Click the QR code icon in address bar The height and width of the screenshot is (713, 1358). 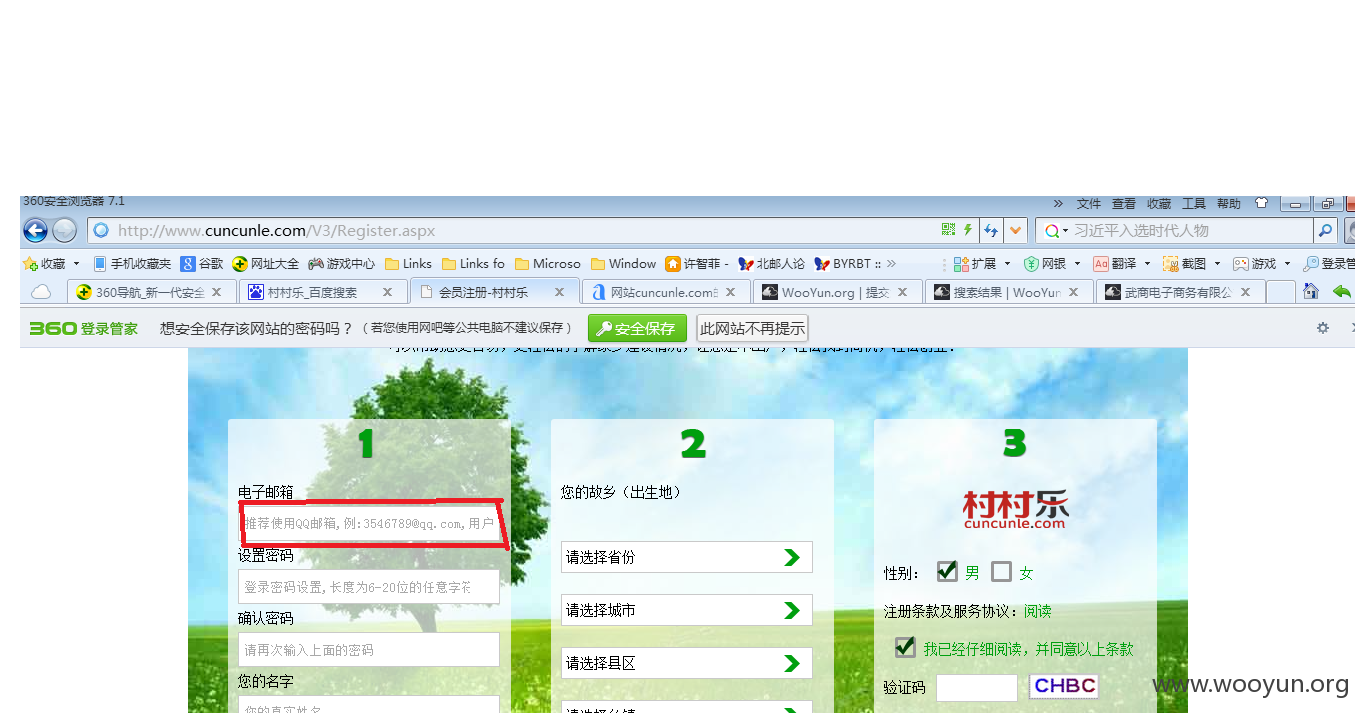pyautogui.click(x=948, y=230)
